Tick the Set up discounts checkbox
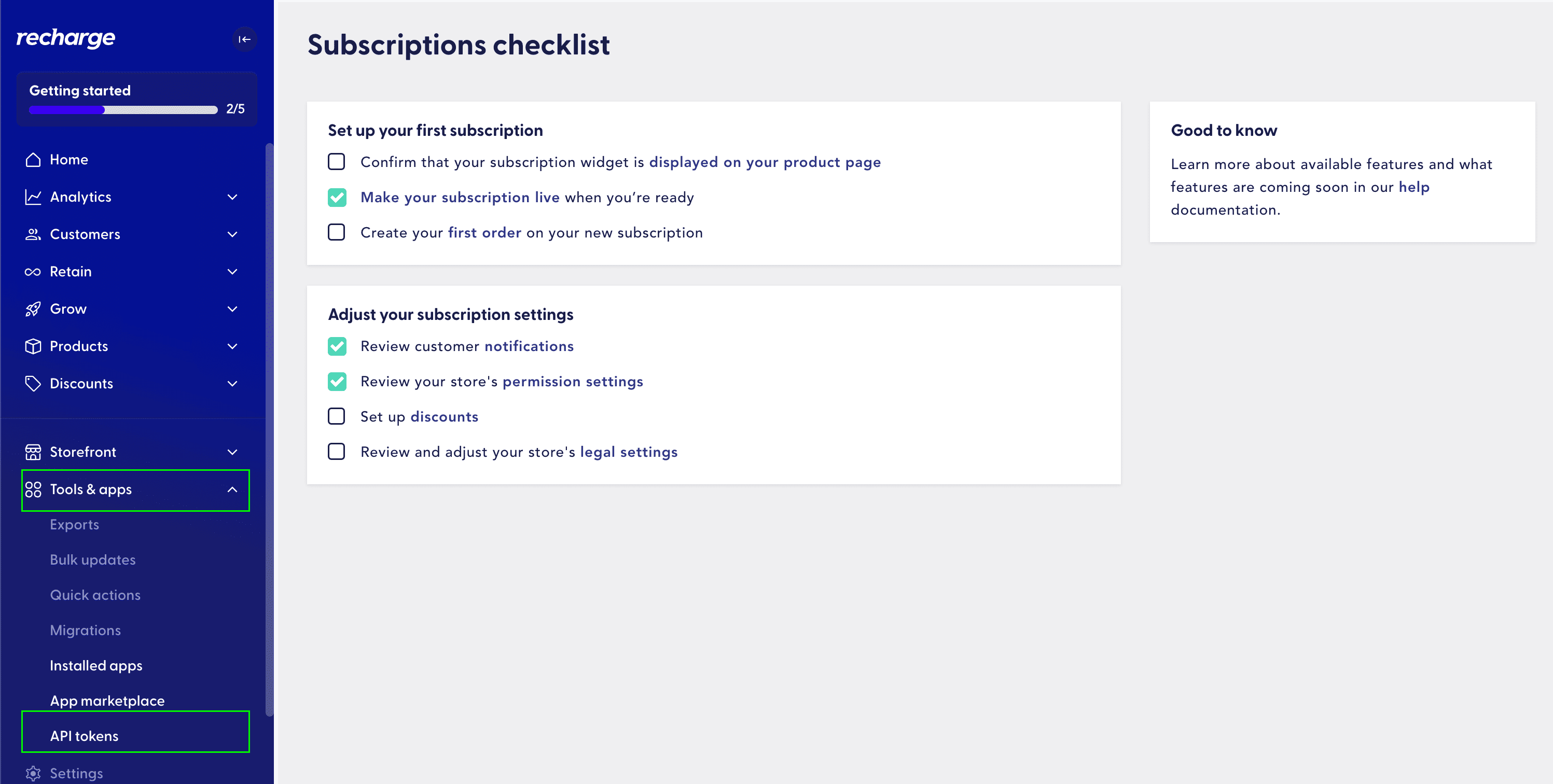This screenshot has height=784, width=1553. (x=337, y=416)
